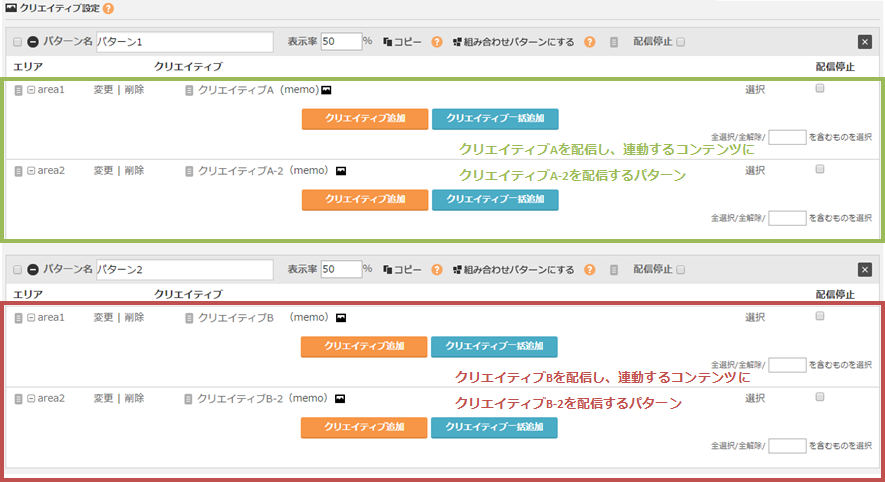Click the document icon beside クリエイティブB-2
This screenshot has width=885, height=482.
(x=189, y=399)
